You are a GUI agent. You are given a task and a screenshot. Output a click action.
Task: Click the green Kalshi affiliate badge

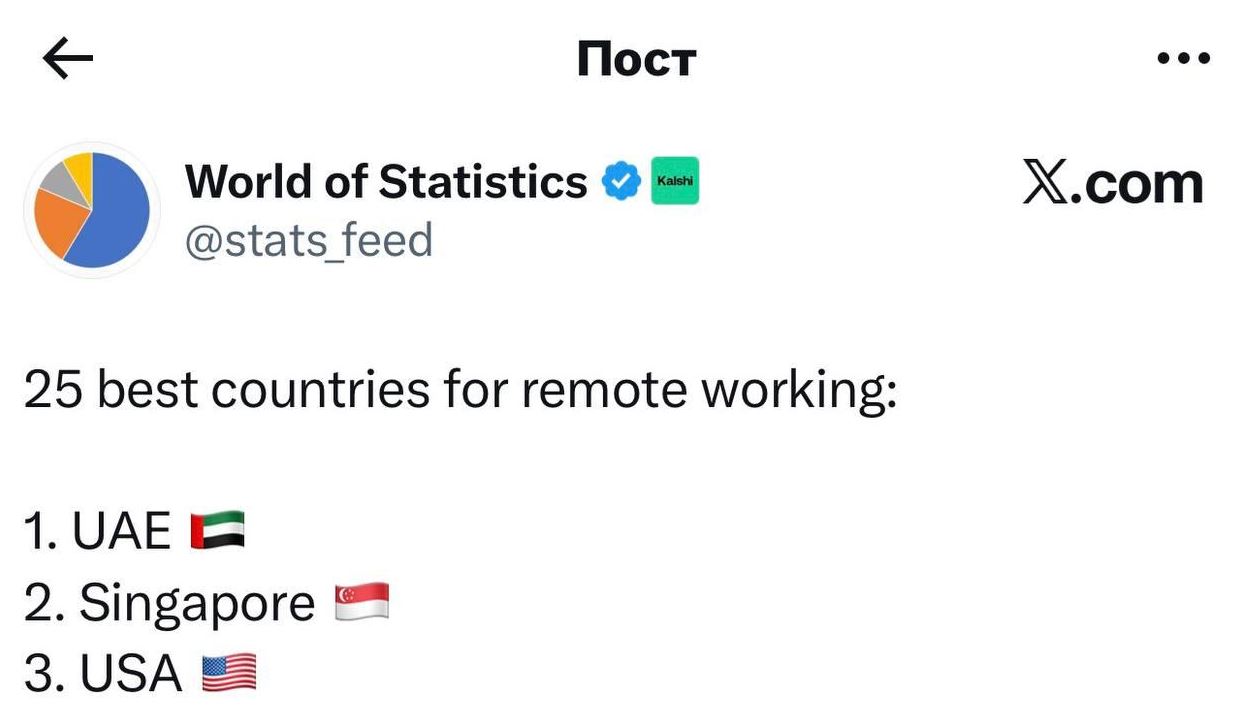pos(675,182)
